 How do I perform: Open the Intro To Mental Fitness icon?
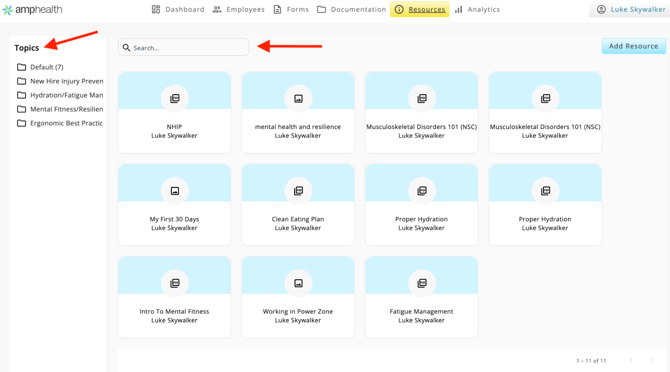tap(175, 283)
